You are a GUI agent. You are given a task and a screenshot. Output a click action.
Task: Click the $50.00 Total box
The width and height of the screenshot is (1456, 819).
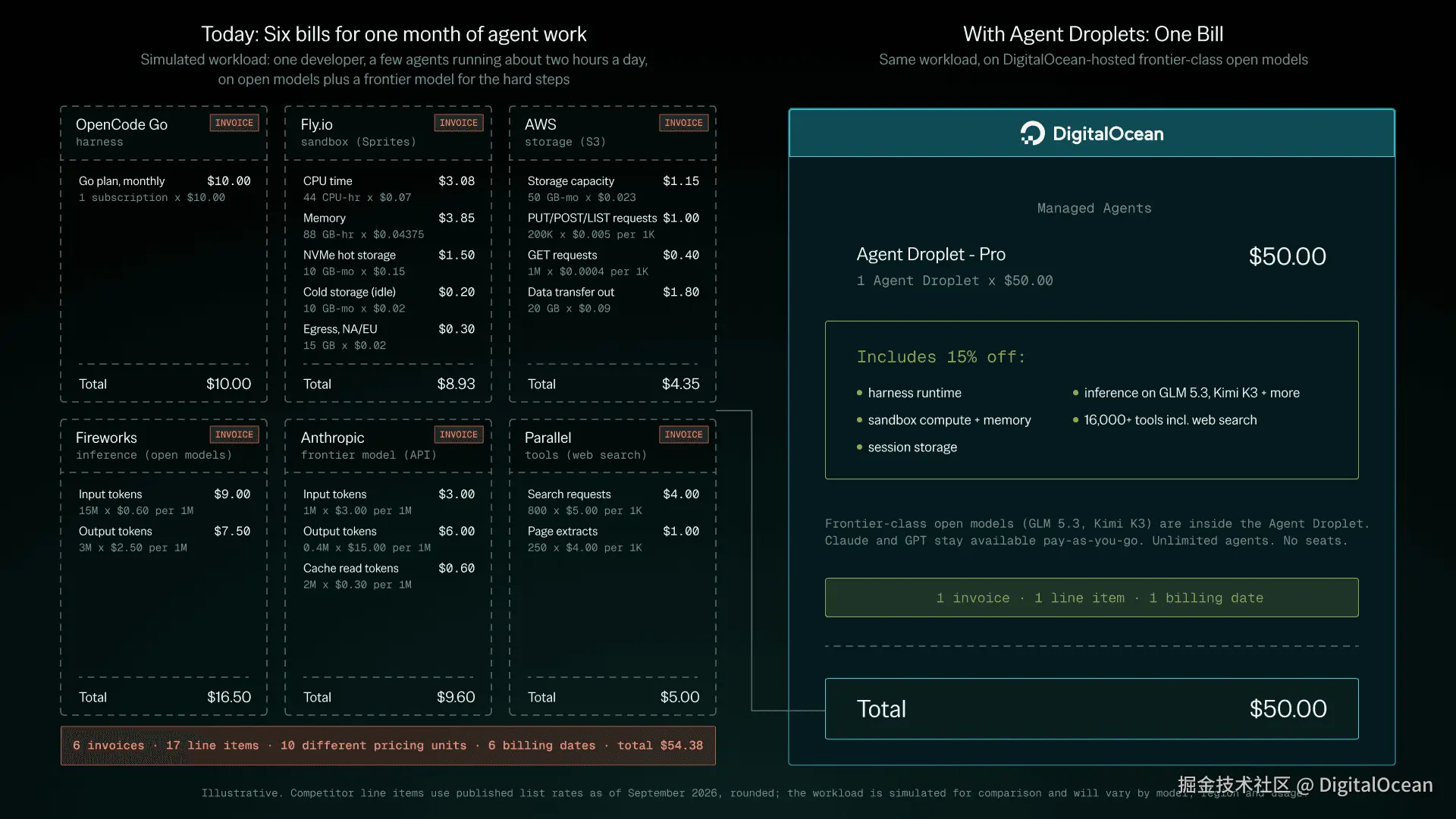[1091, 708]
